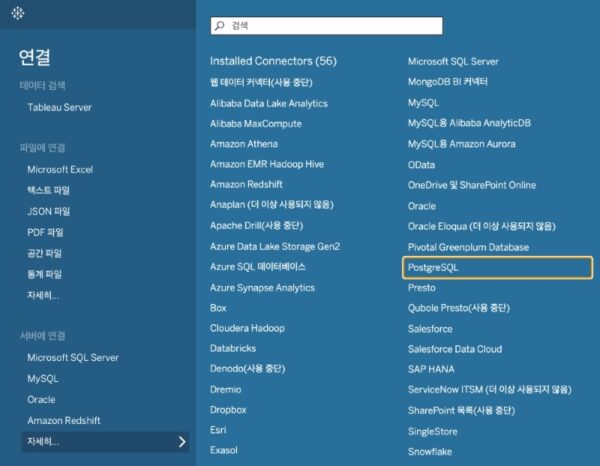600x466 pixels.
Task: Select Salesforce connector
Action: pos(430,329)
